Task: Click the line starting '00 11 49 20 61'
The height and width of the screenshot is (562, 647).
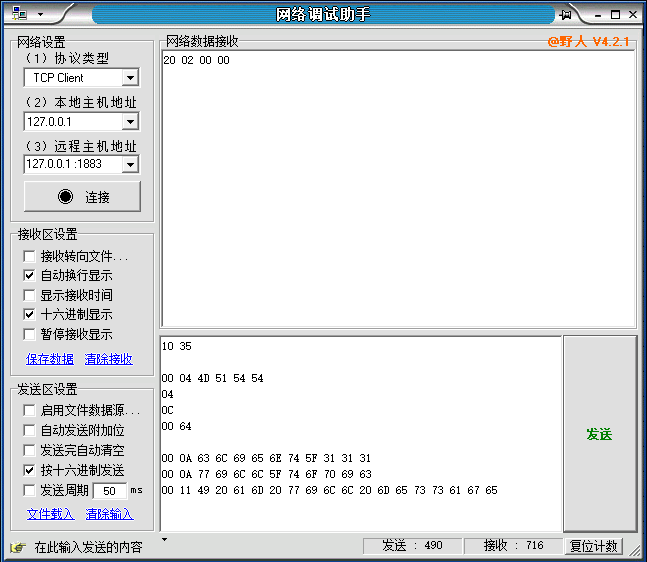Action: point(330,490)
